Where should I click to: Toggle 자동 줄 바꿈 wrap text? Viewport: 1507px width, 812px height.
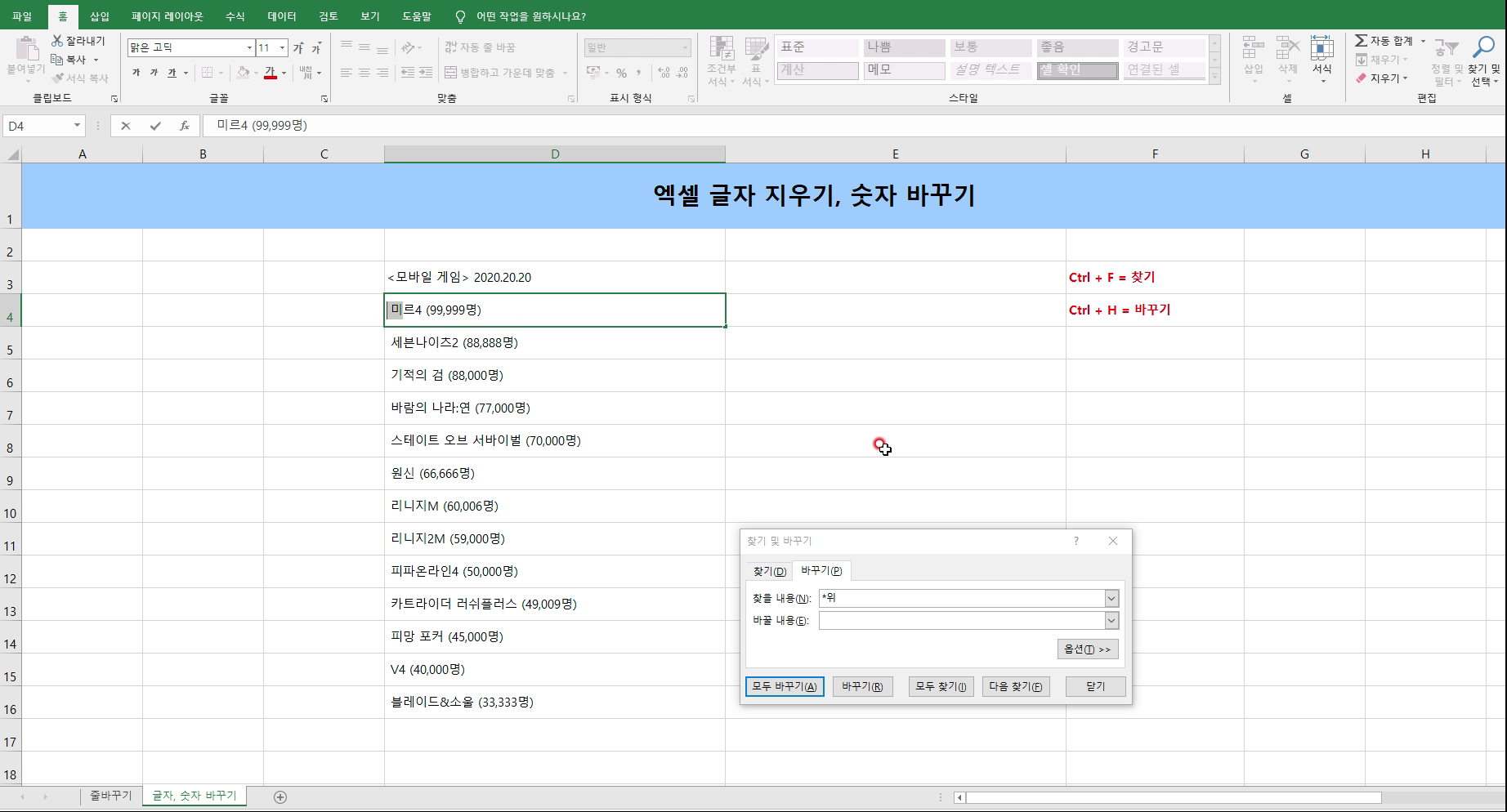point(481,47)
